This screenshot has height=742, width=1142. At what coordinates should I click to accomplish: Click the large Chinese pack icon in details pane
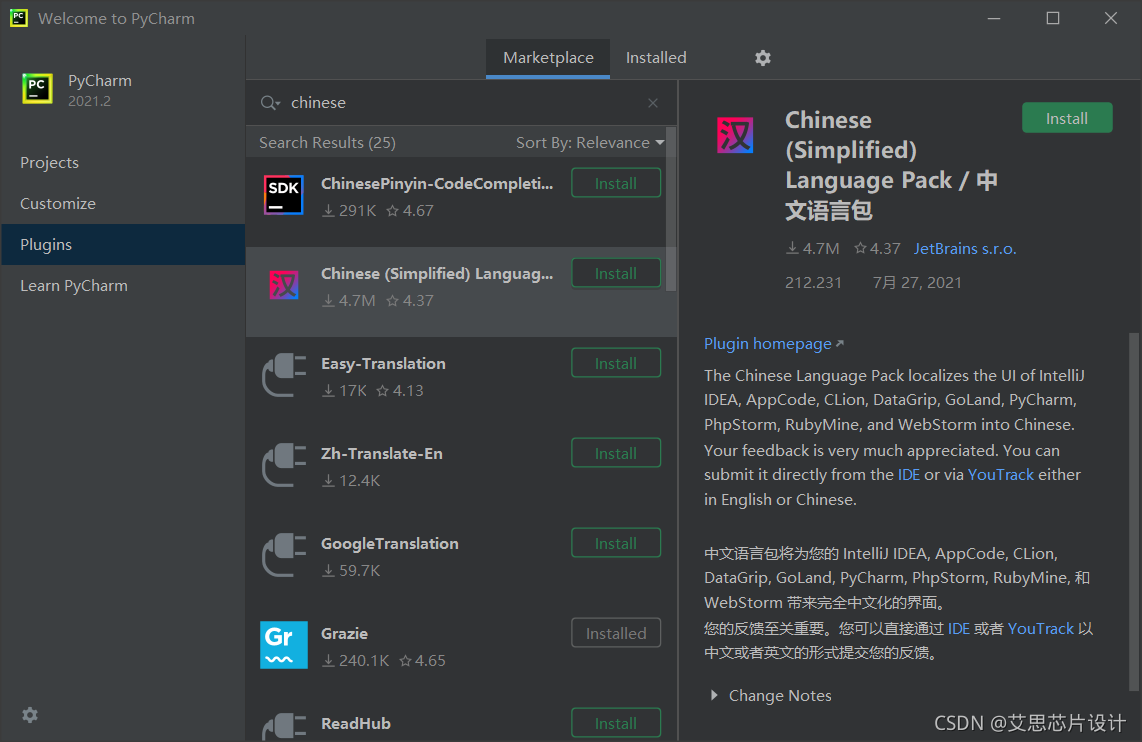735,135
